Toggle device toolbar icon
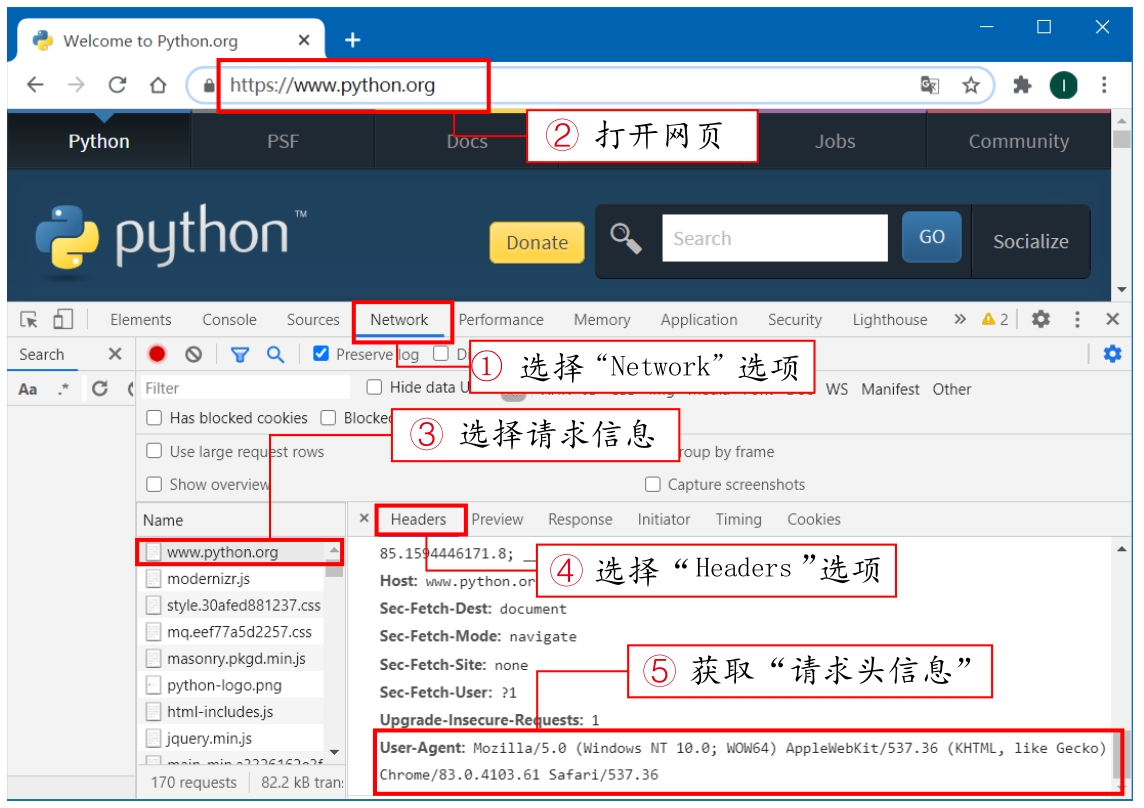Image resolution: width=1144 pixels, height=808 pixels. [63, 320]
